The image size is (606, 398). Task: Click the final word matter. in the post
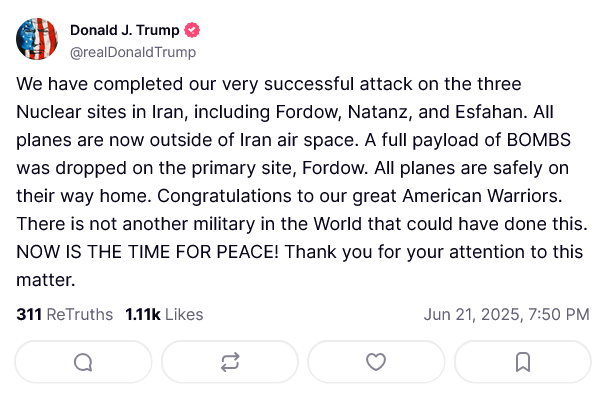click(x=46, y=280)
